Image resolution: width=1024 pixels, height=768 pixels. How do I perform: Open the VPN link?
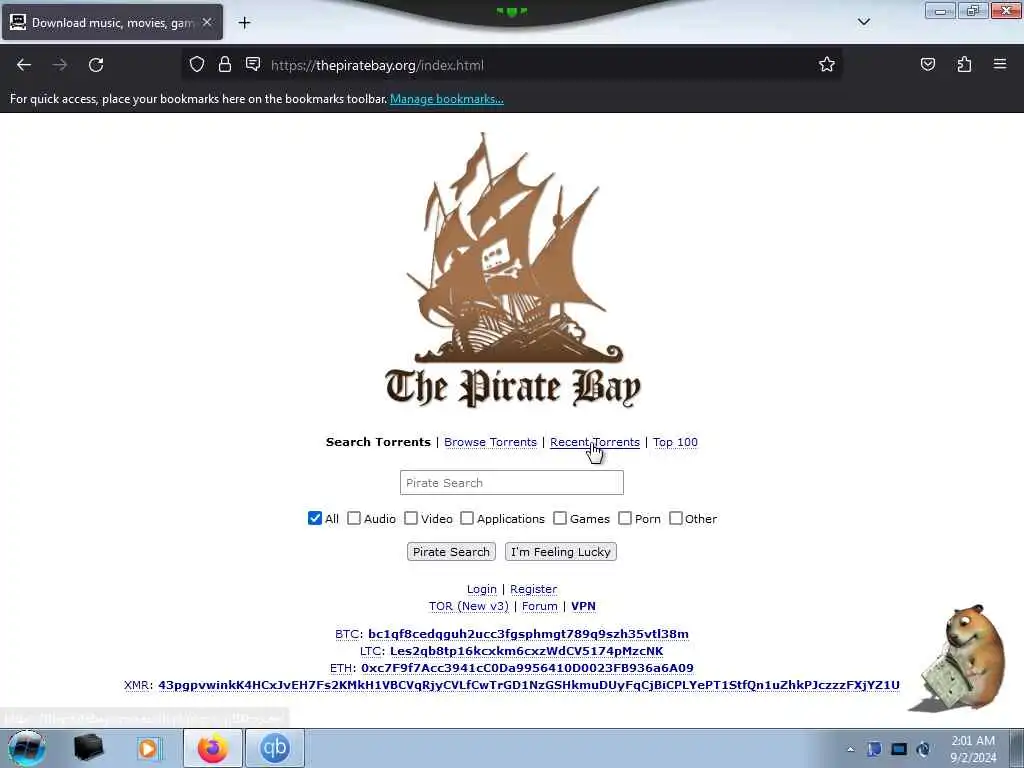[x=583, y=606]
